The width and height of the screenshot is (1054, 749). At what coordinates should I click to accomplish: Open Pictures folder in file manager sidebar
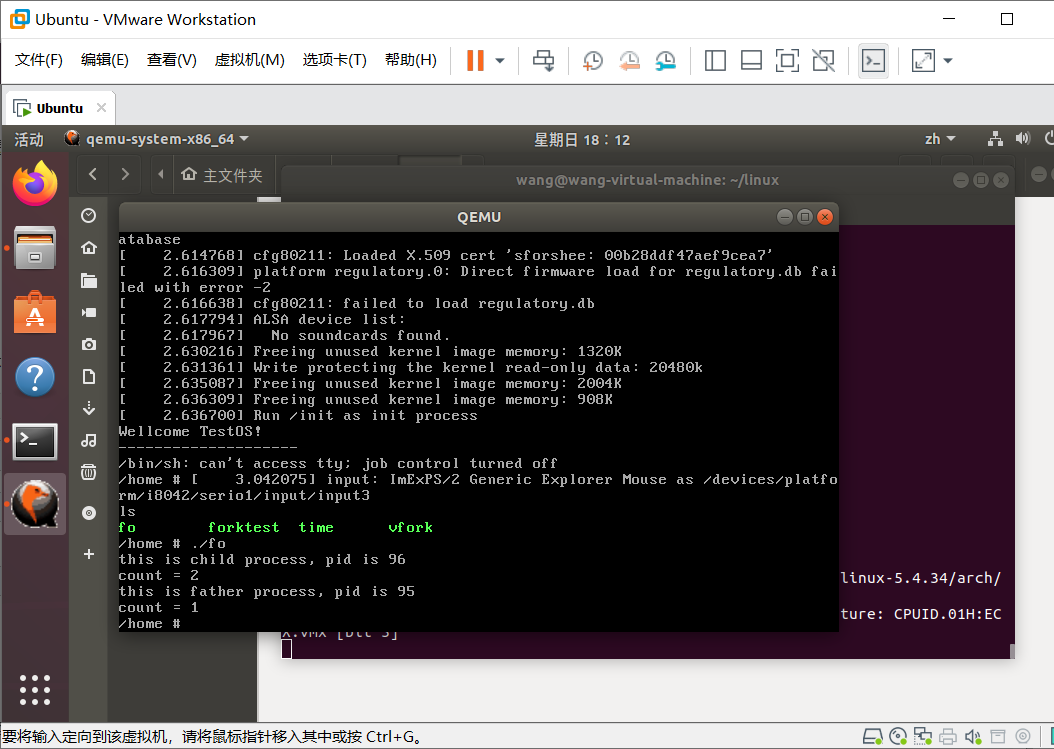pyautogui.click(x=89, y=344)
